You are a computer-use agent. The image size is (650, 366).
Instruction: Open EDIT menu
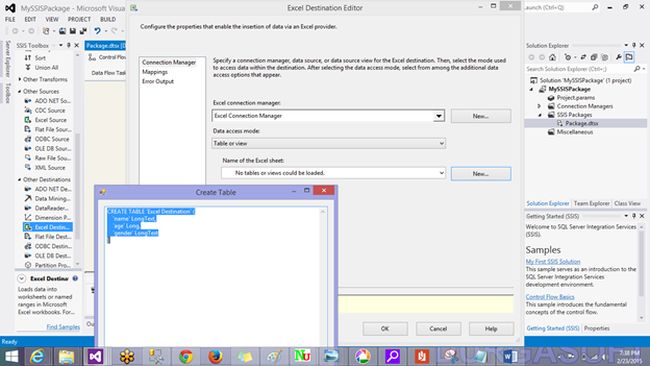30,19
